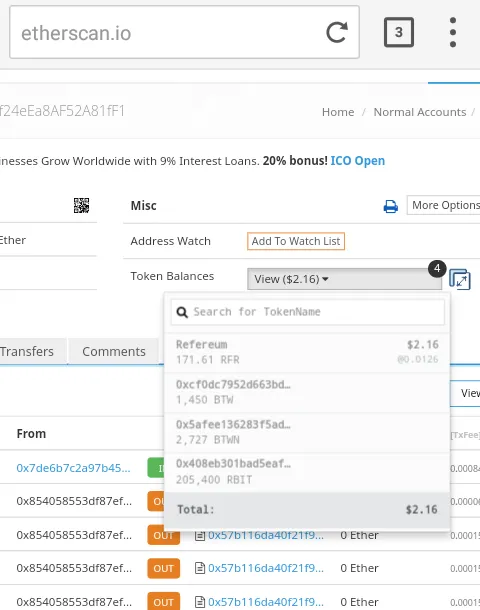Go to the Home breadcrumb link

[x=338, y=112]
